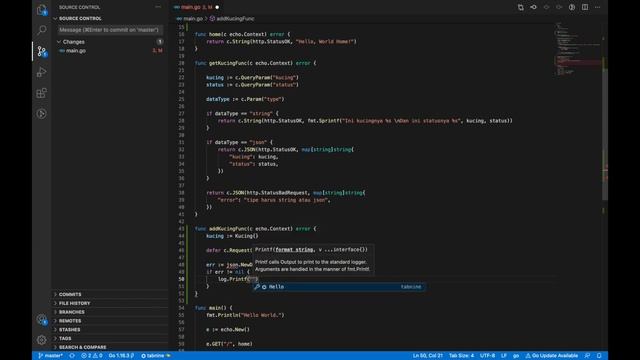Change the UTF-8 encoding
Image resolution: width=640 pixels, height=360 pixels.
(487, 356)
